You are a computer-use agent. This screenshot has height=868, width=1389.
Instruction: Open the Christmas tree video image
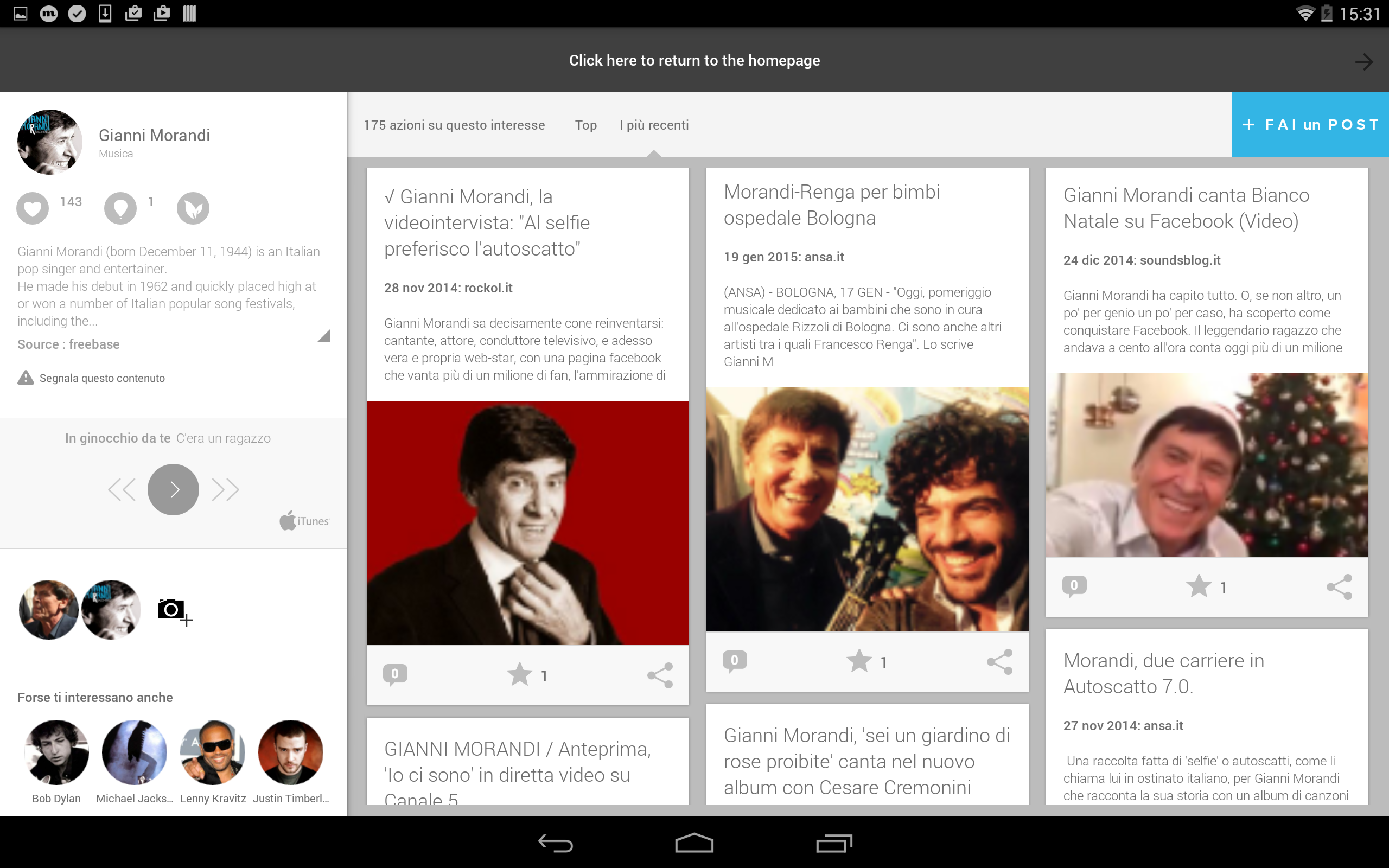tap(1207, 464)
